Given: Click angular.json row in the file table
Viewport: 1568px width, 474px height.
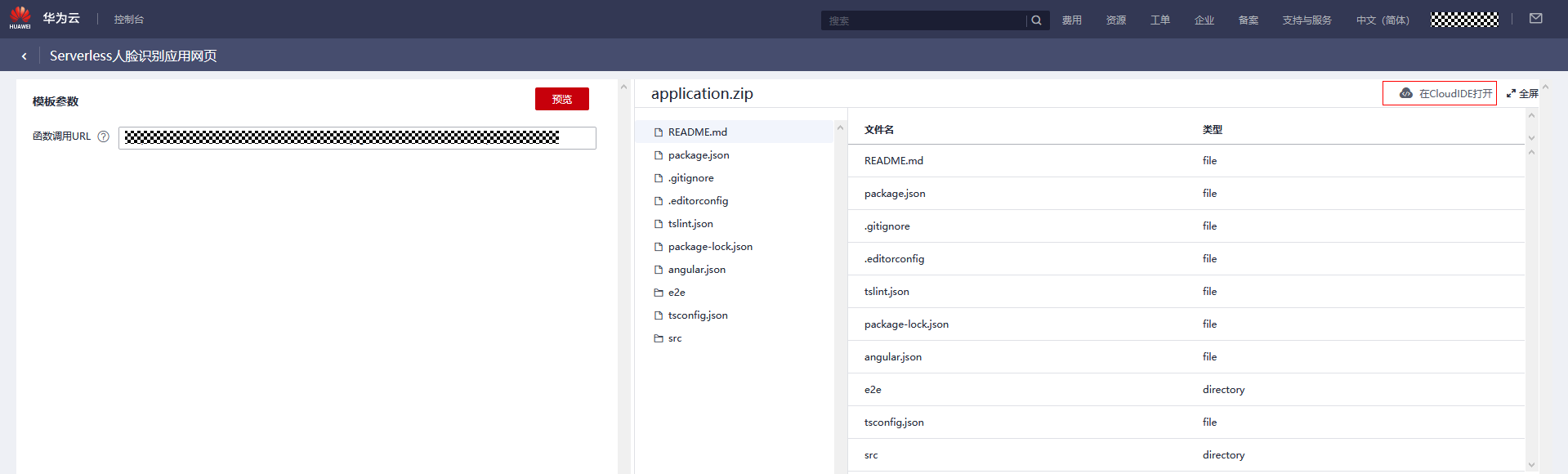Looking at the screenshot, I should [x=893, y=357].
